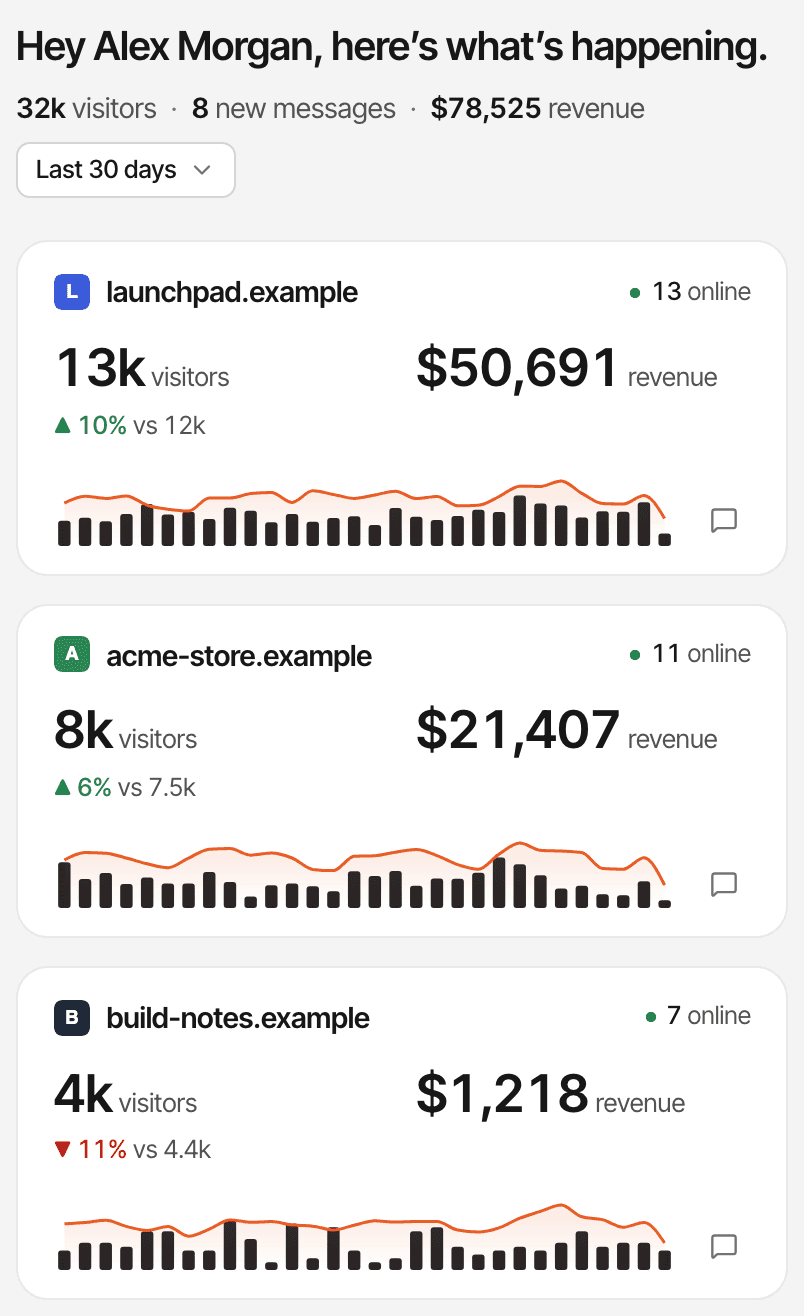Open messages icon on build-notes.example card
Viewport: 804px width, 1316px height.
click(x=723, y=1245)
